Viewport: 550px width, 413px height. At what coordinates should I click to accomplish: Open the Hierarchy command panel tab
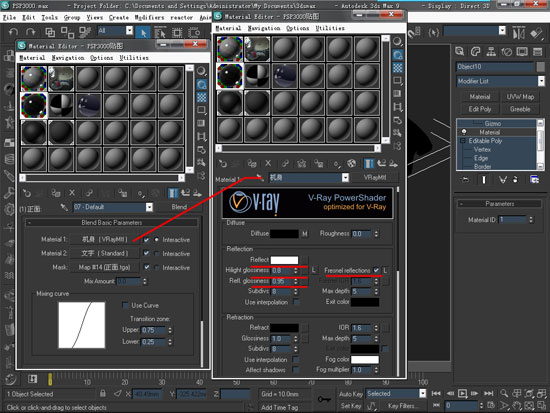(491, 52)
